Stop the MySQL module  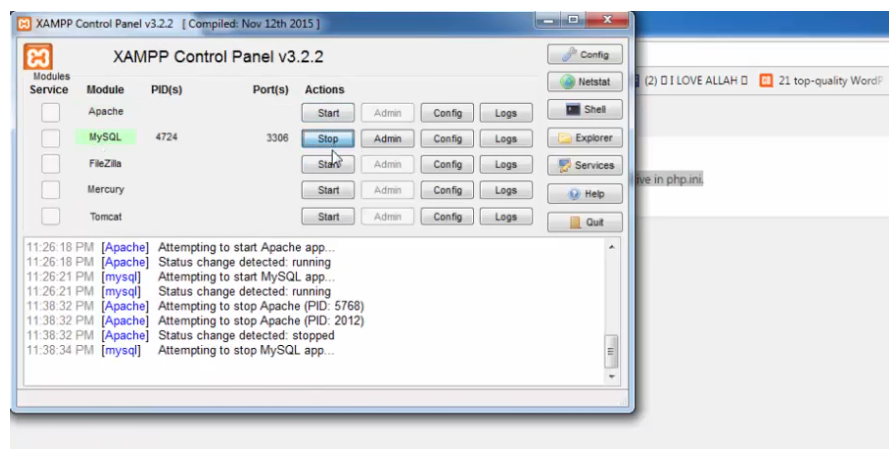pos(328,138)
